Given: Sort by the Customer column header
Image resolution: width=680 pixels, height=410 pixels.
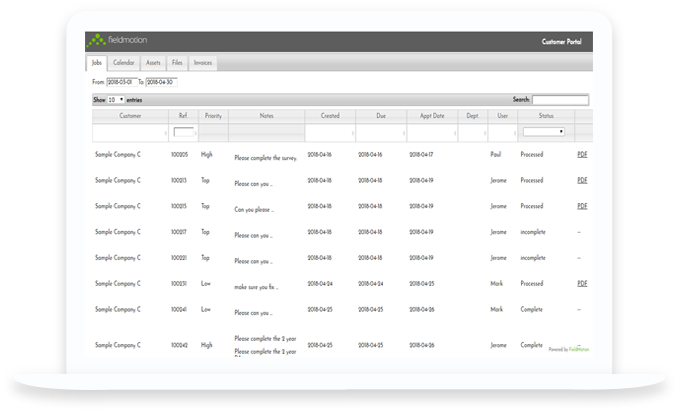Looking at the screenshot, I should [130, 116].
